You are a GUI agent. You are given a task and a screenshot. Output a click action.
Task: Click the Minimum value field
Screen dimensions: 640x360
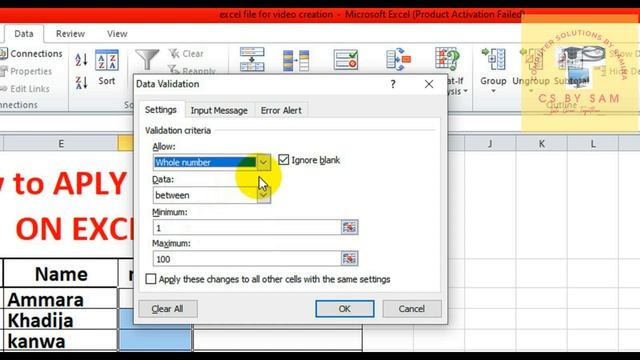[247, 227]
